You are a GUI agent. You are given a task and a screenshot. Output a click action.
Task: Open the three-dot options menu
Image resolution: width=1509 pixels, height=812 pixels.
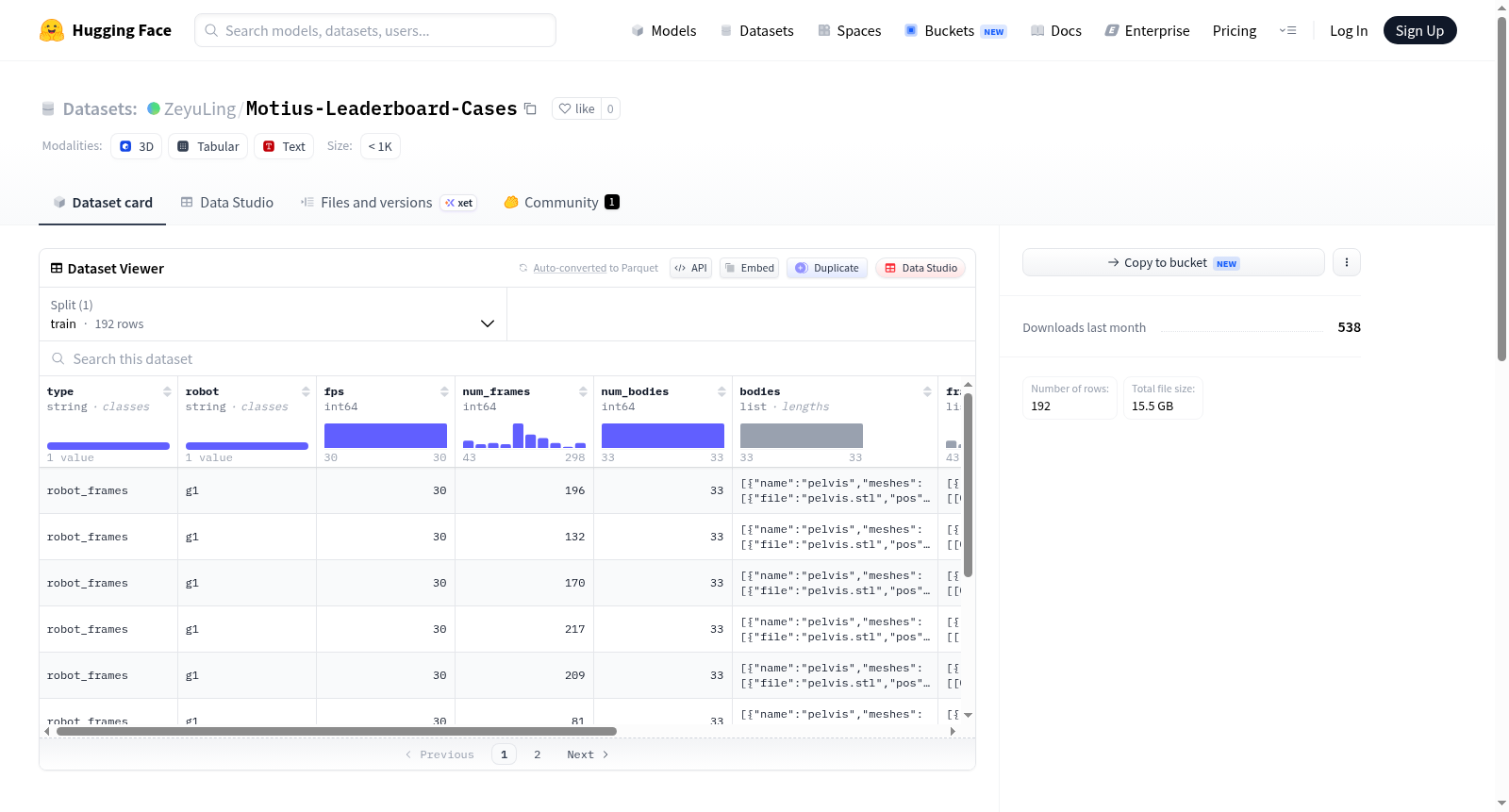(1347, 262)
